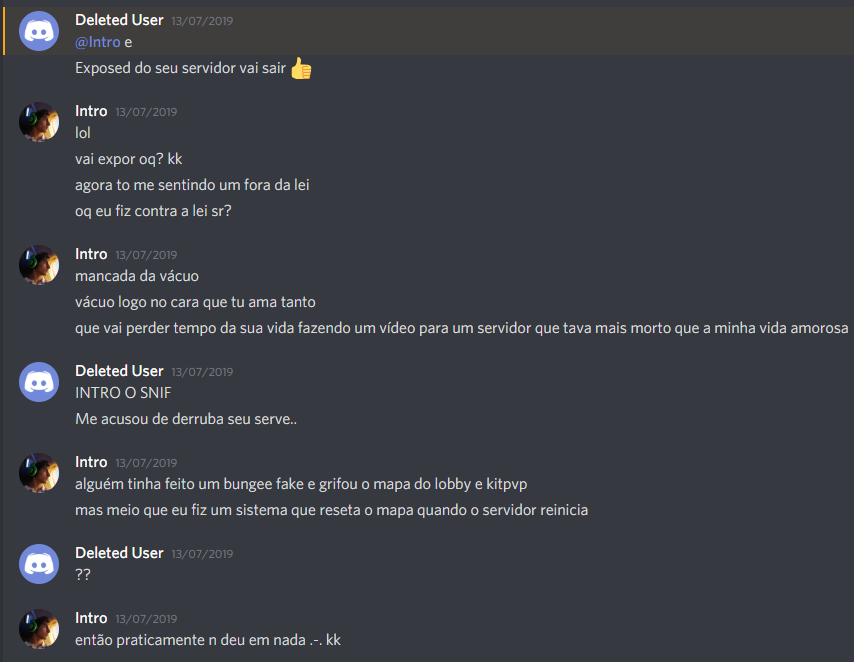854x662 pixels.
Task: Click the message 'vai expor oq? kk'
Action: tap(129, 159)
